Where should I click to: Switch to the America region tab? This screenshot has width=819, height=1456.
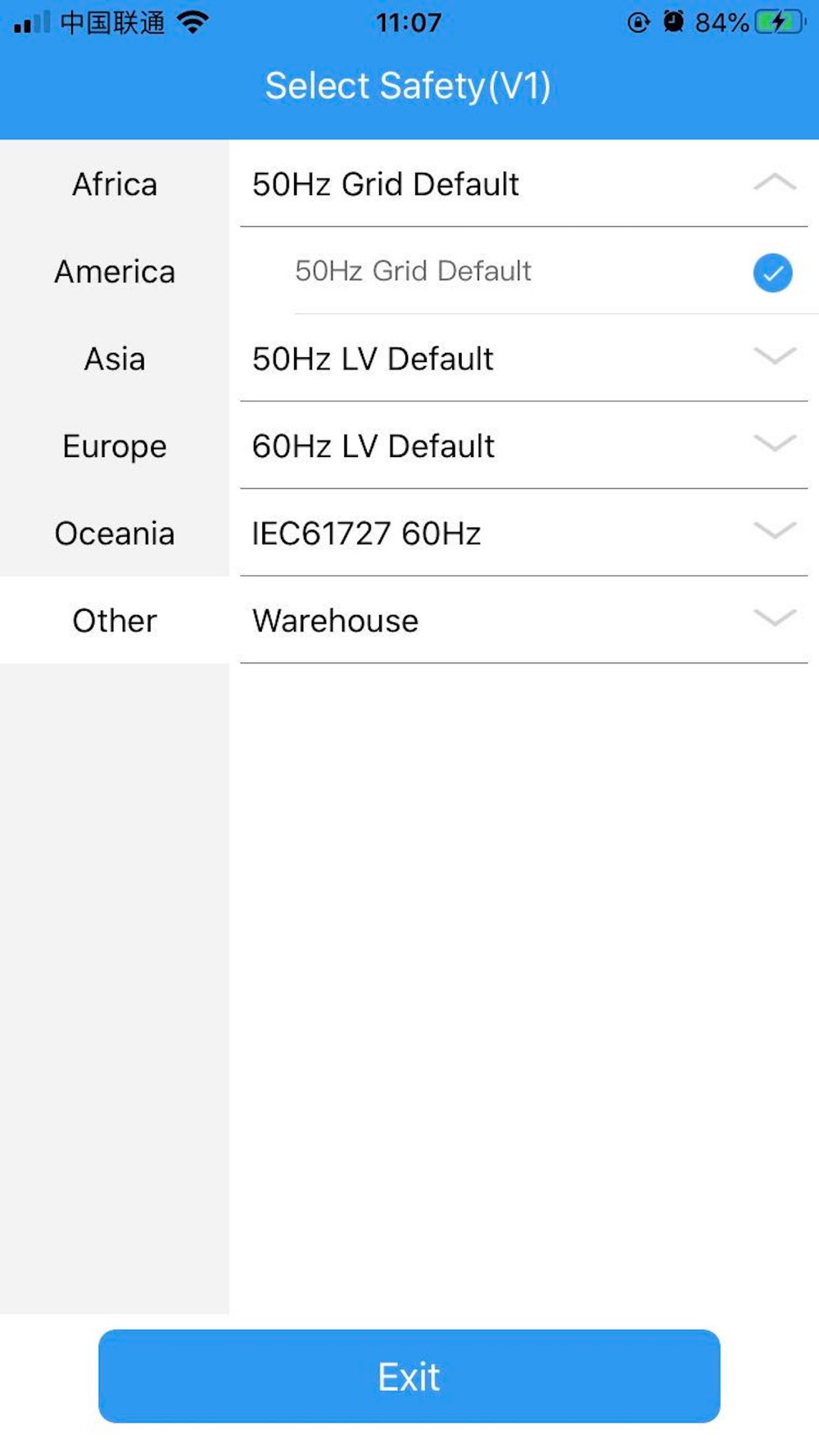click(115, 272)
